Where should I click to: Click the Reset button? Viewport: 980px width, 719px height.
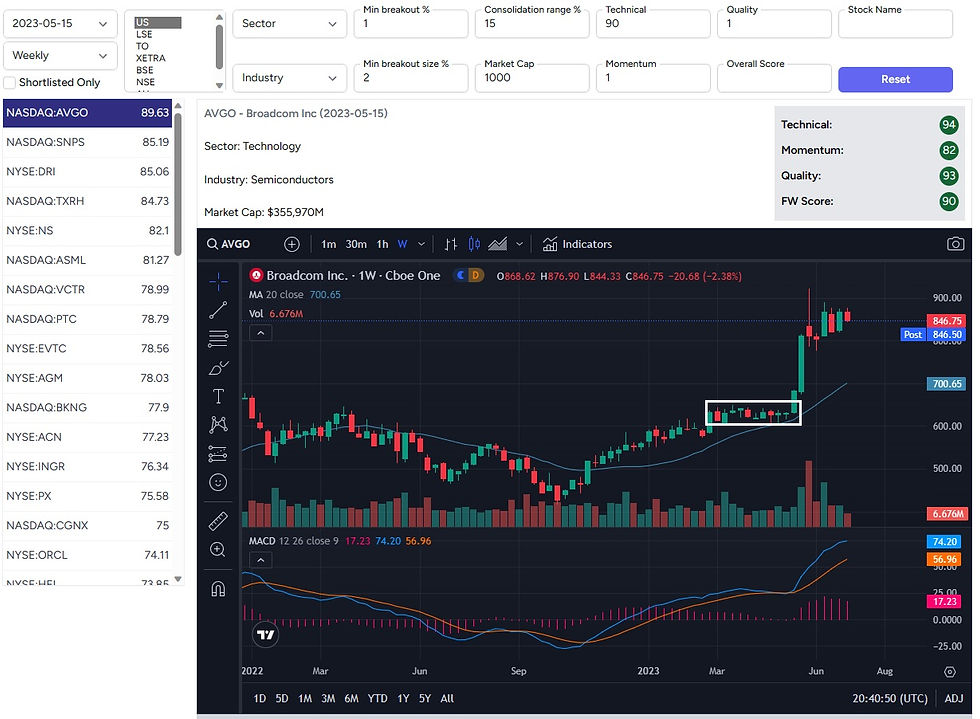pyautogui.click(x=895, y=79)
